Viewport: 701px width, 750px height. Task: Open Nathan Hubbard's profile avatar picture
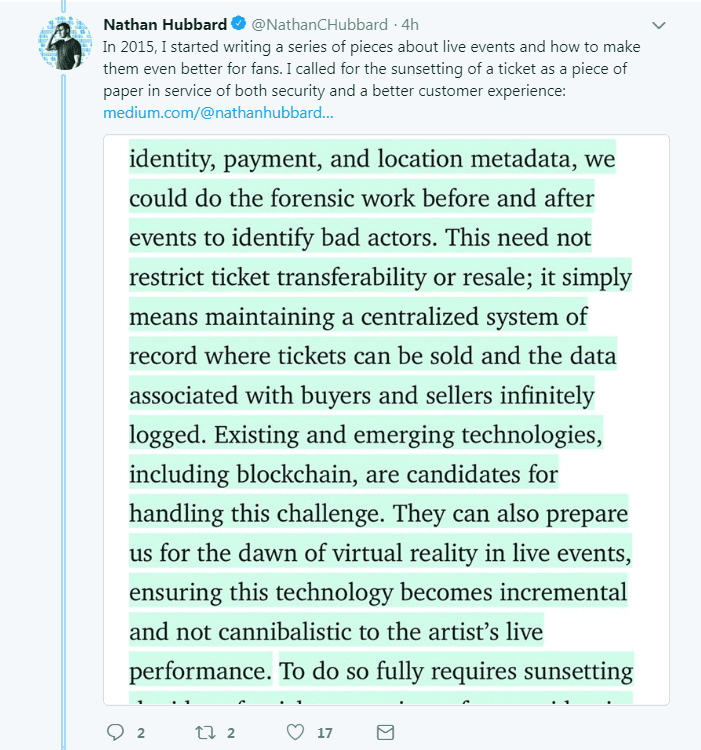pos(65,43)
